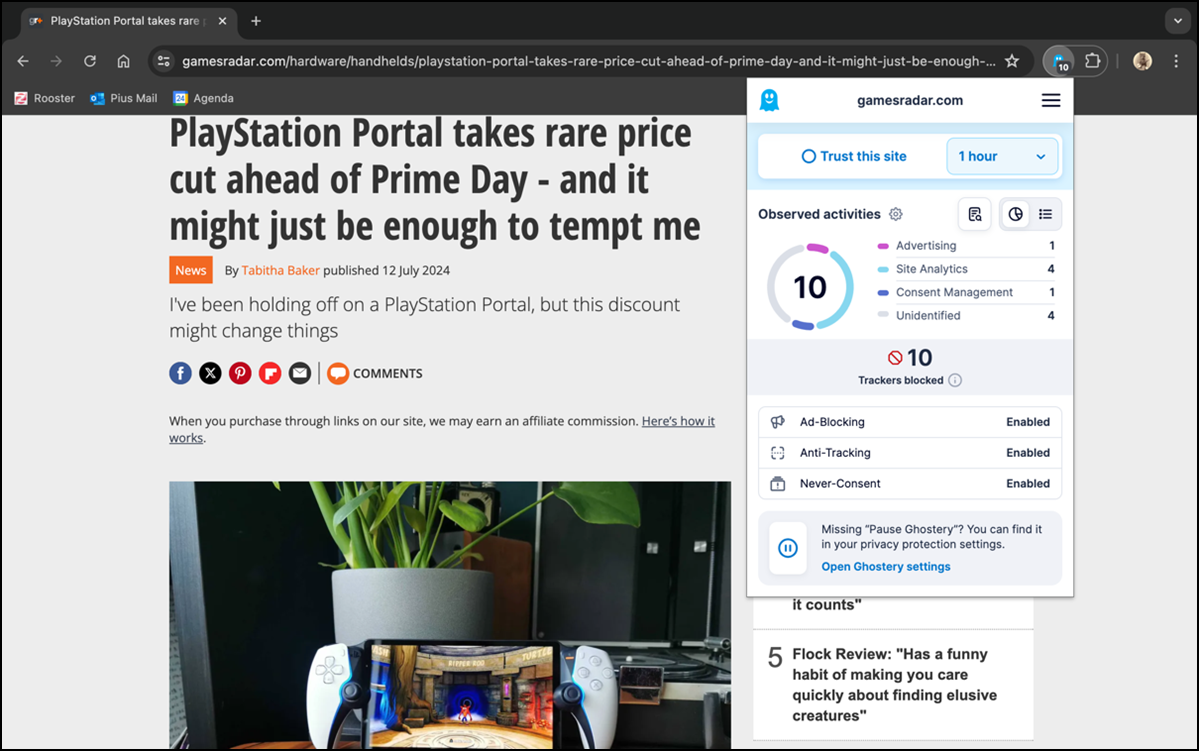Switch to list view of activities
Viewport: 1199px width, 751px height.
pos(1045,214)
